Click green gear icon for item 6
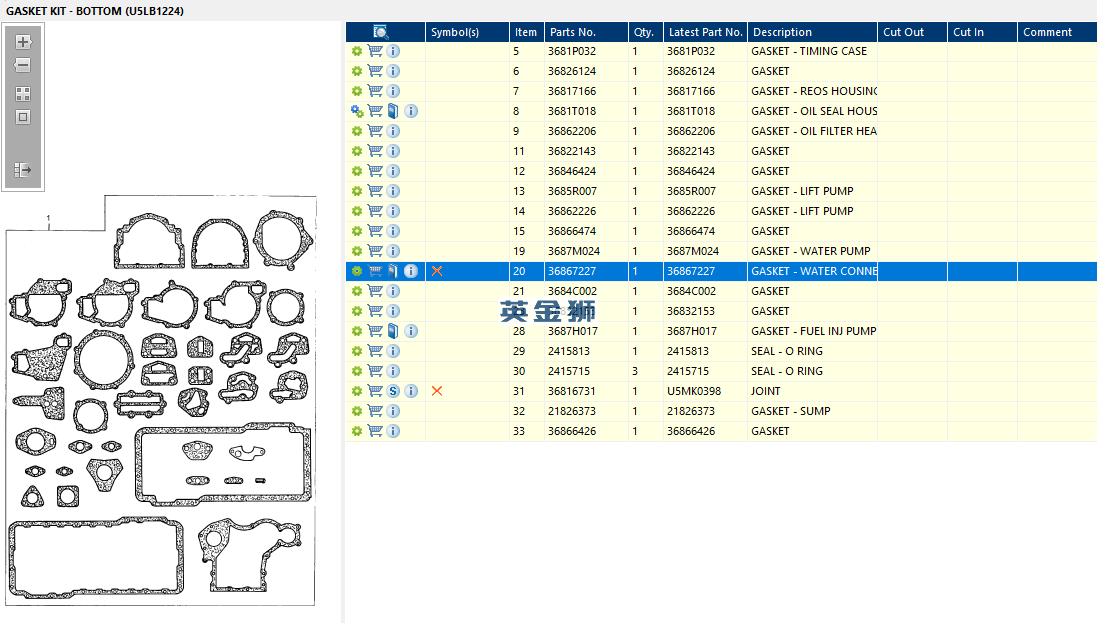Viewport: 1097px width, 623px height. tap(357, 71)
